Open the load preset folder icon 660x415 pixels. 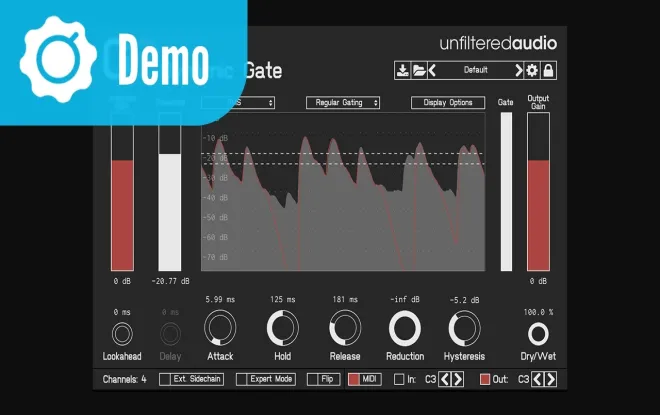[419, 70]
